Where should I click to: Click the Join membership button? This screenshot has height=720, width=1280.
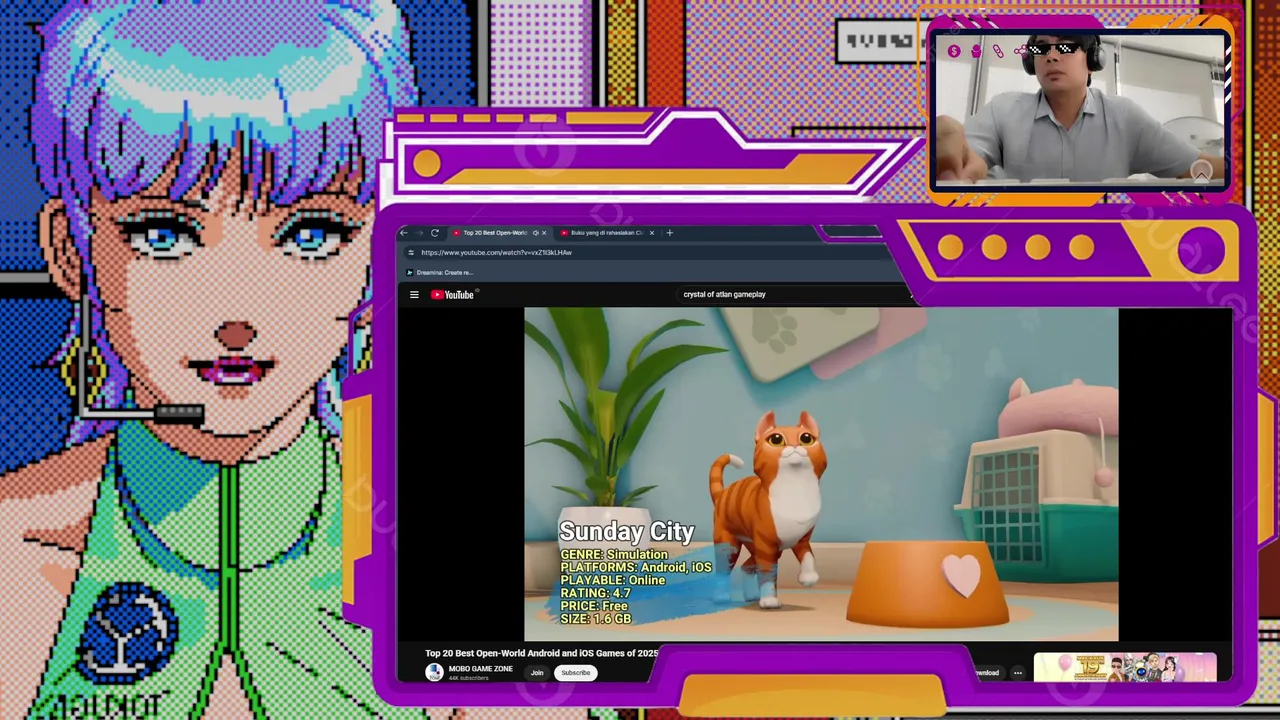[537, 673]
